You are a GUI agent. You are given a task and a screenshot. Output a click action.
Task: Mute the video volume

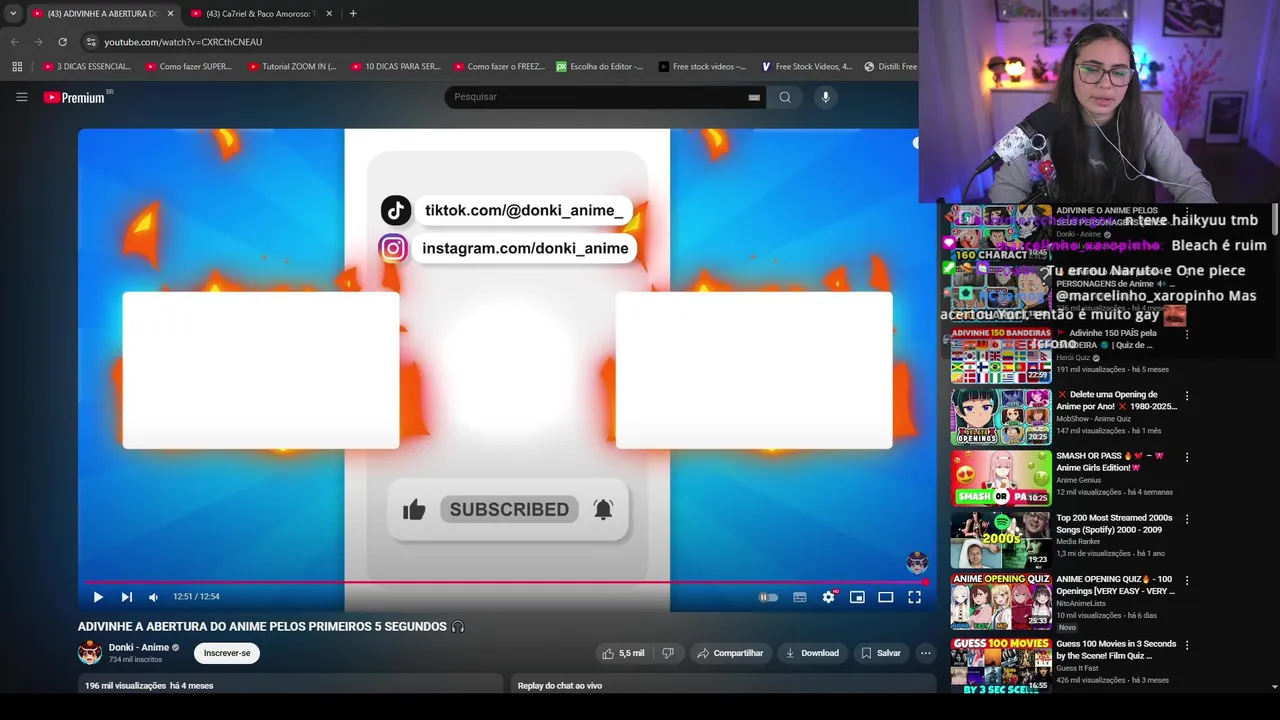click(x=153, y=597)
